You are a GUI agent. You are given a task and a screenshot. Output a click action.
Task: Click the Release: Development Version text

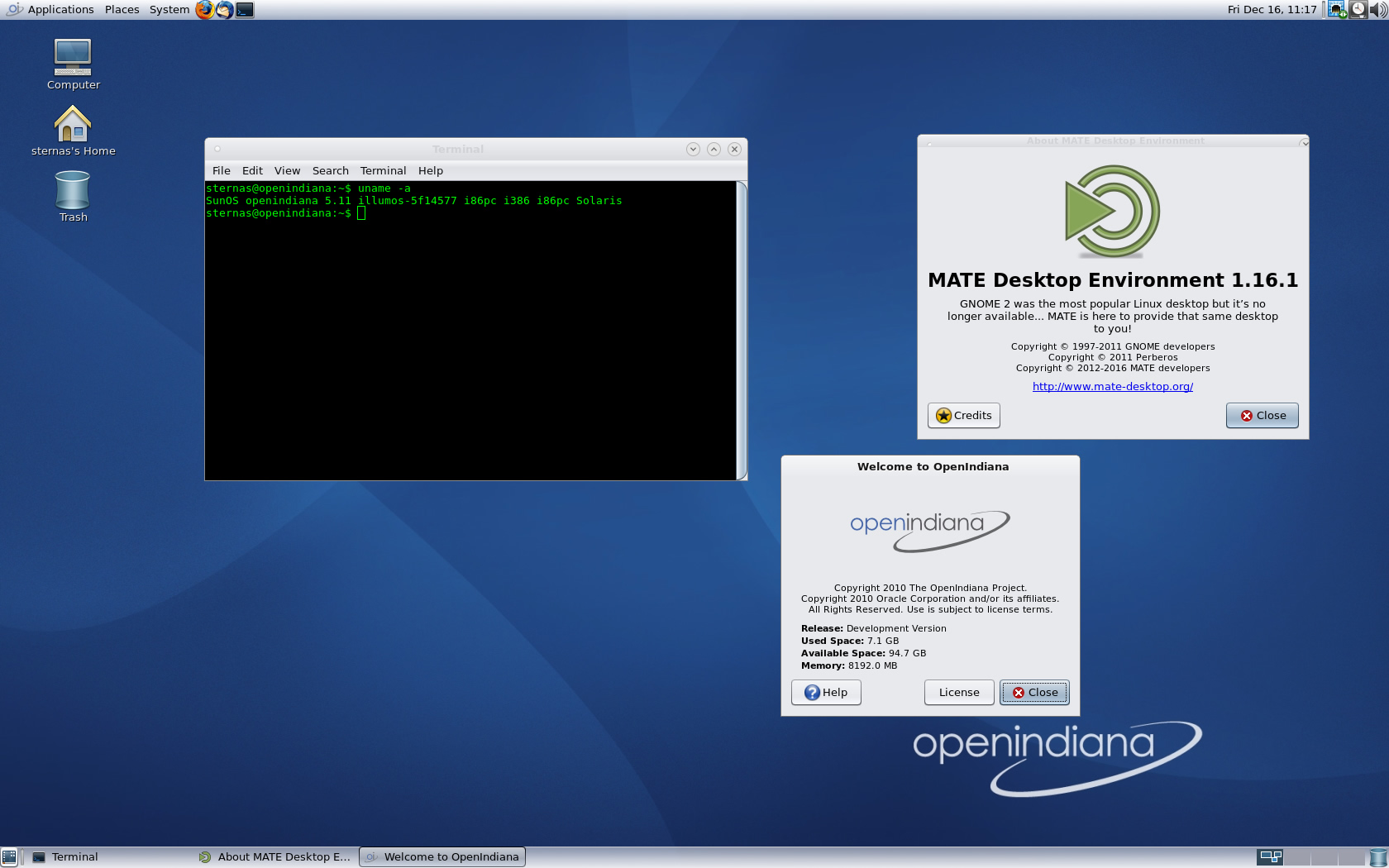coord(873,628)
